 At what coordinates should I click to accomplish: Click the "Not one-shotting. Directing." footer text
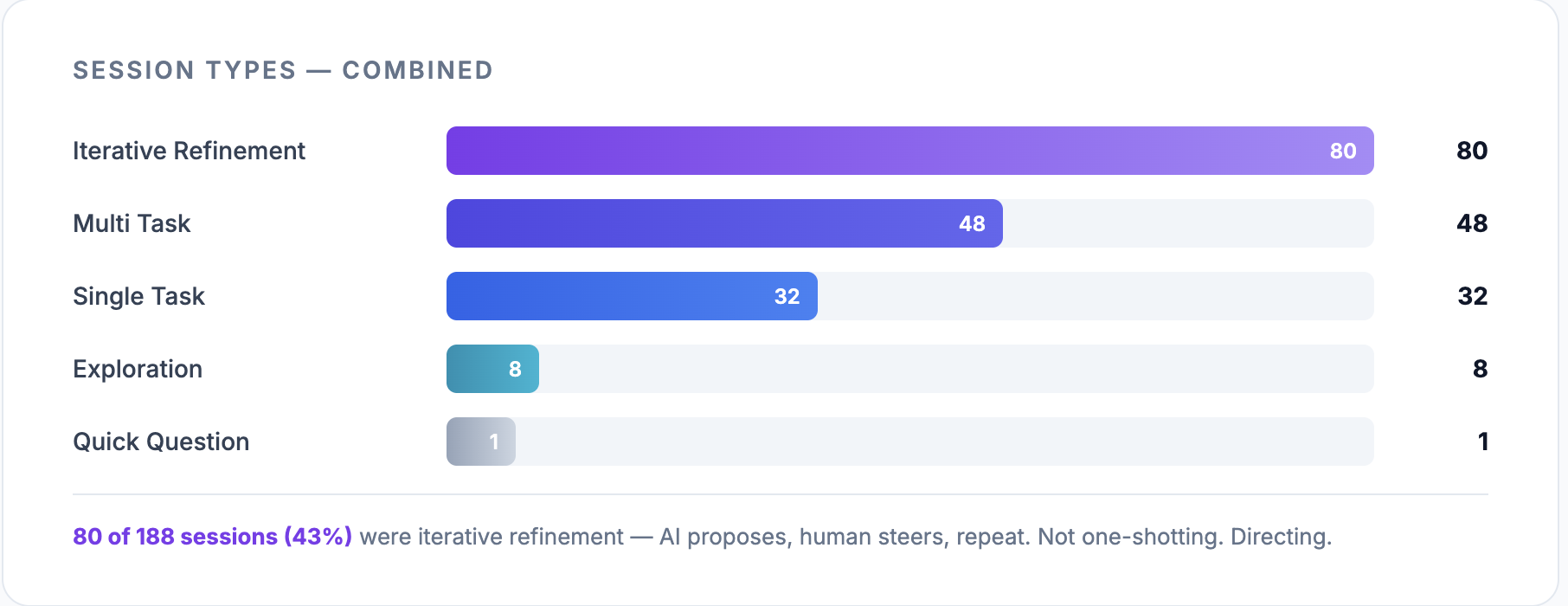coord(1184,537)
